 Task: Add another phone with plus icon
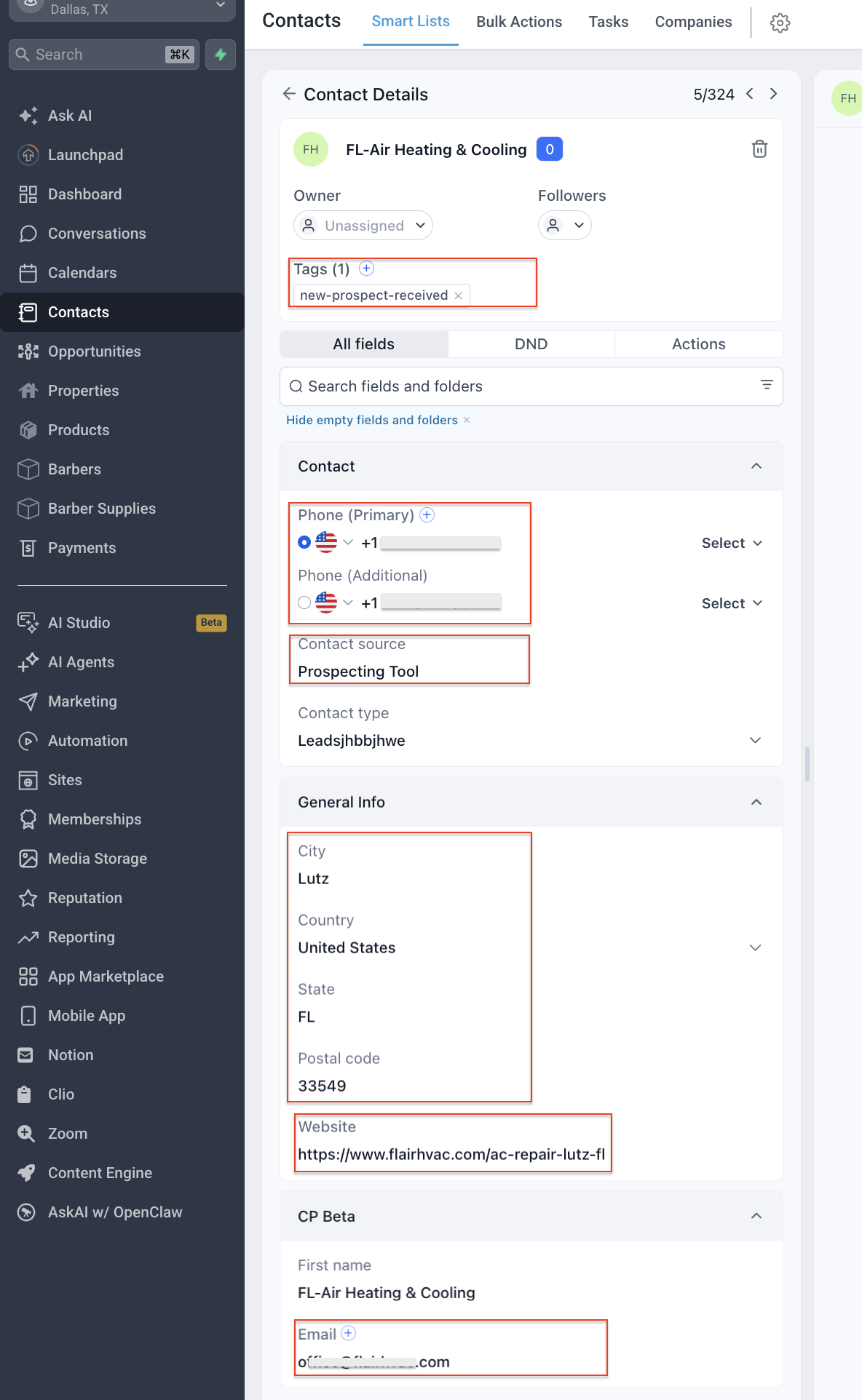pyautogui.click(x=427, y=514)
